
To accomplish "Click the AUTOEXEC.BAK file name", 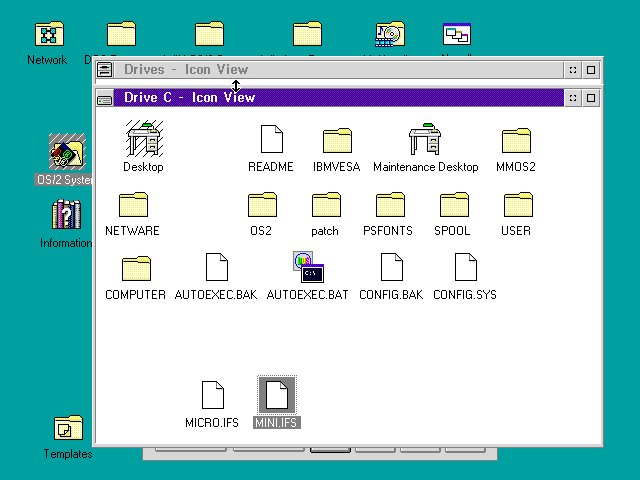I will (216, 295).
